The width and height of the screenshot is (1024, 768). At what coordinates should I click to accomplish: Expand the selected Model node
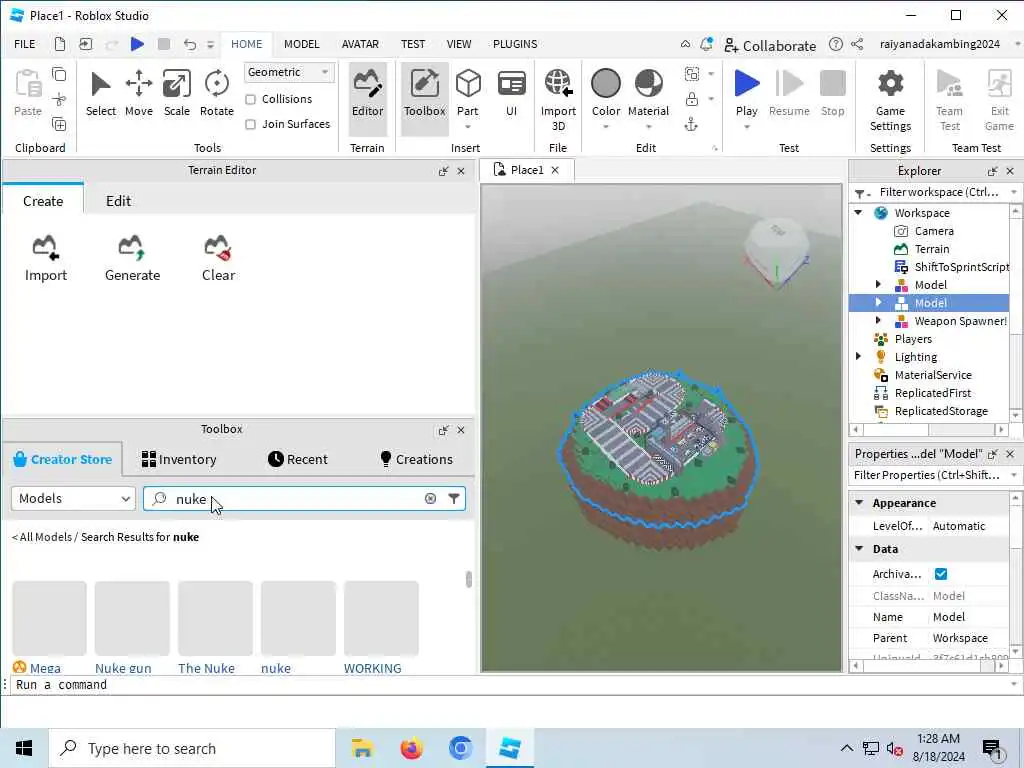[x=878, y=302]
